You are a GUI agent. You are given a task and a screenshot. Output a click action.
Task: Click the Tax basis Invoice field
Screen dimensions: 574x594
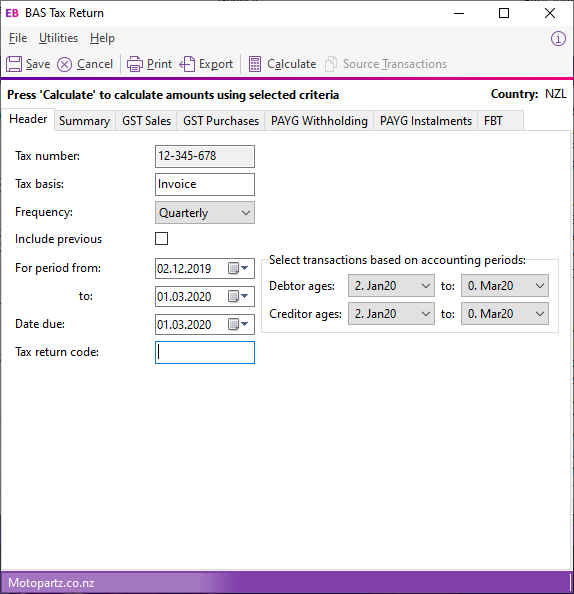[x=205, y=184]
